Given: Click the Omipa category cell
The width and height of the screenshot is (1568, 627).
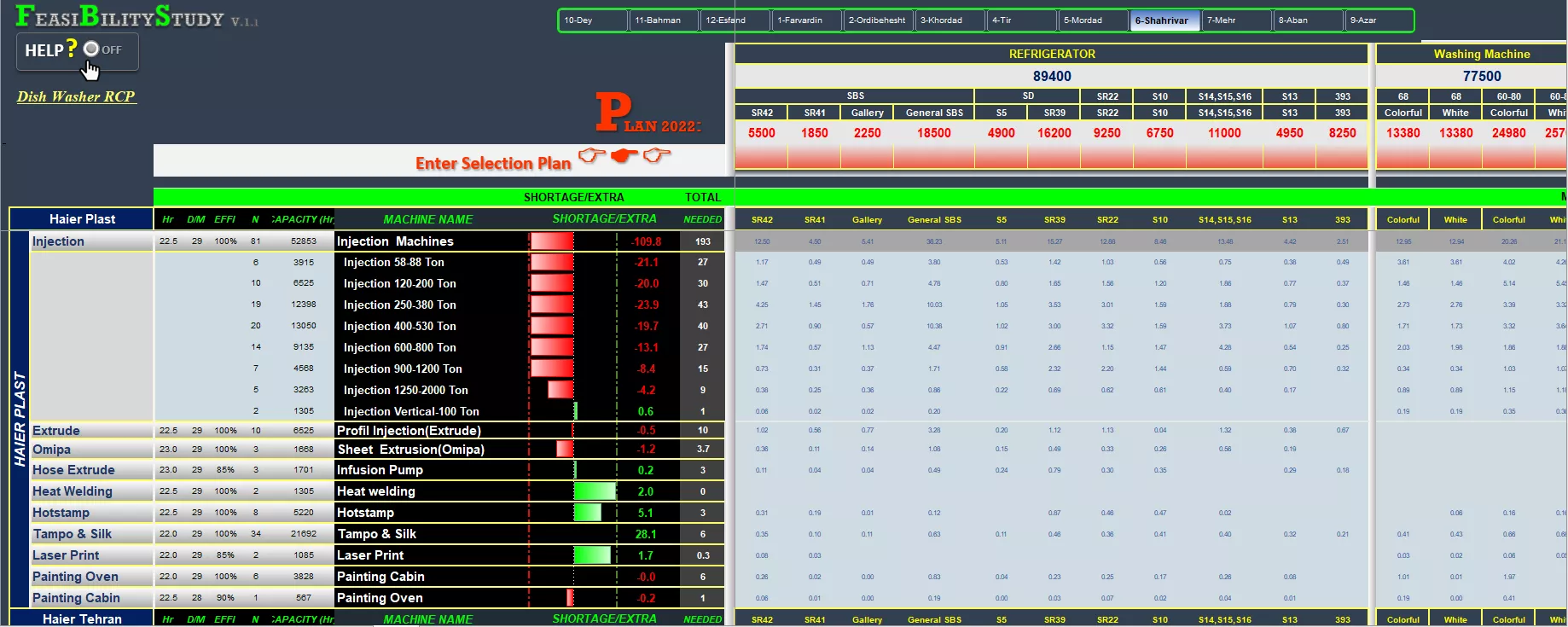Looking at the screenshot, I should pos(91,450).
